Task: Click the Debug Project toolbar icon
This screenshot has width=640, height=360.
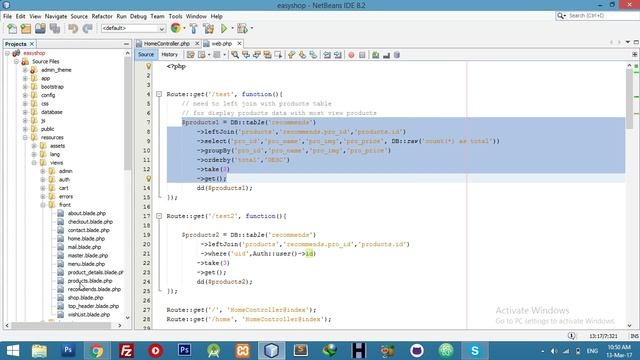Action: coord(242,28)
